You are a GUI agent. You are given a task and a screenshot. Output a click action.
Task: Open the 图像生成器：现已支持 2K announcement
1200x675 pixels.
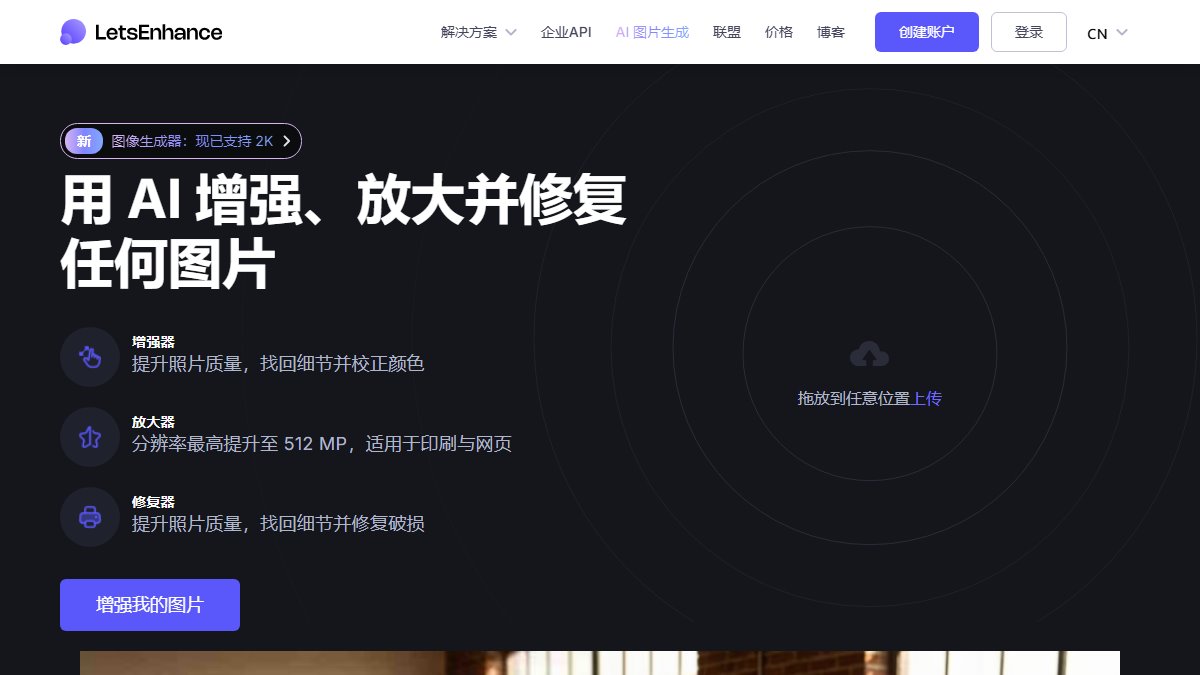coord(181,141)
